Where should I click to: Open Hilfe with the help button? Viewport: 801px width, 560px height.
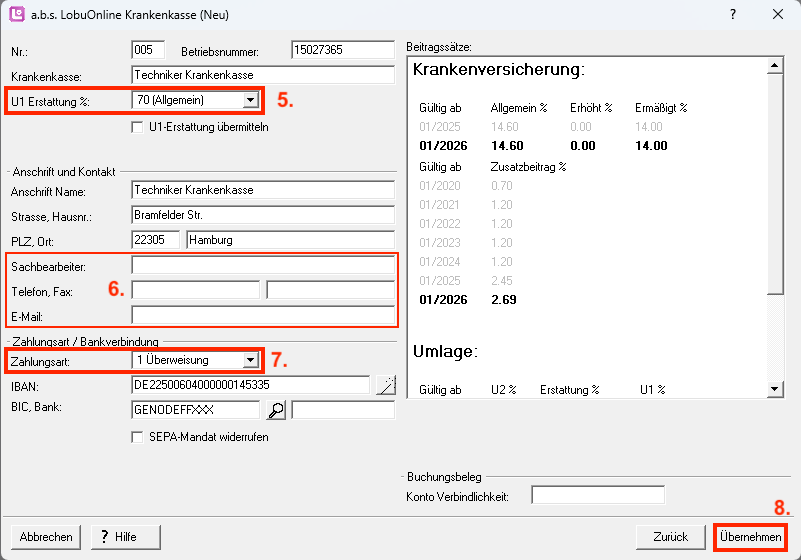(118, 537)
